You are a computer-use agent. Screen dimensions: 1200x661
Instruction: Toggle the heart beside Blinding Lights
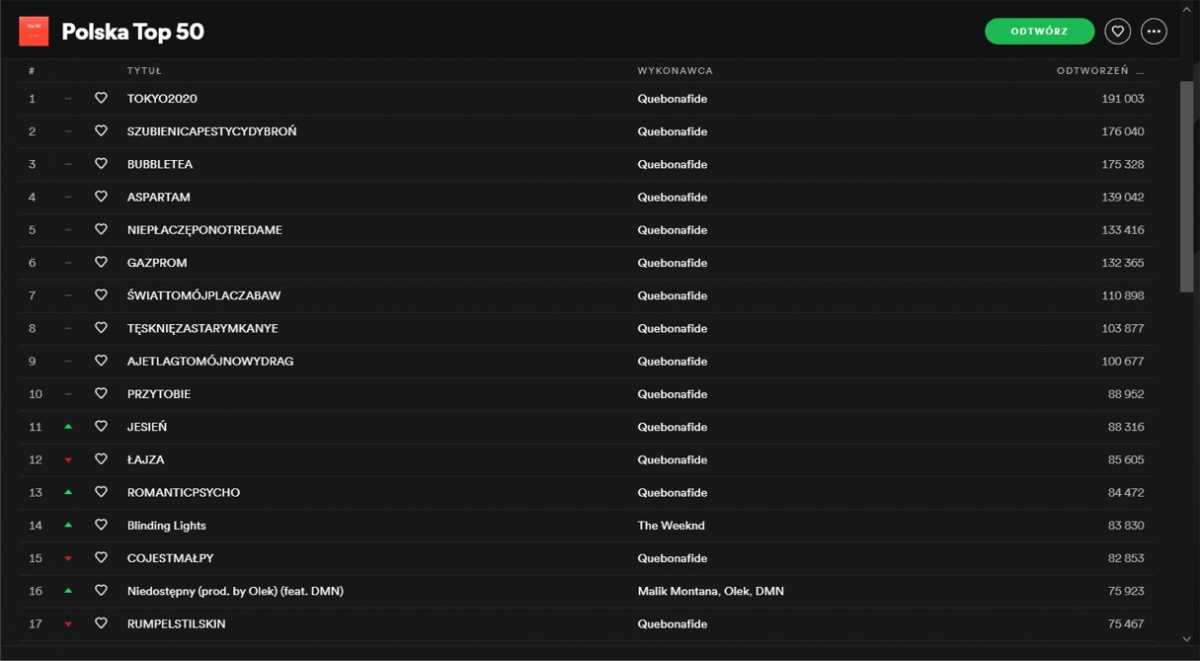coord(101,525)
